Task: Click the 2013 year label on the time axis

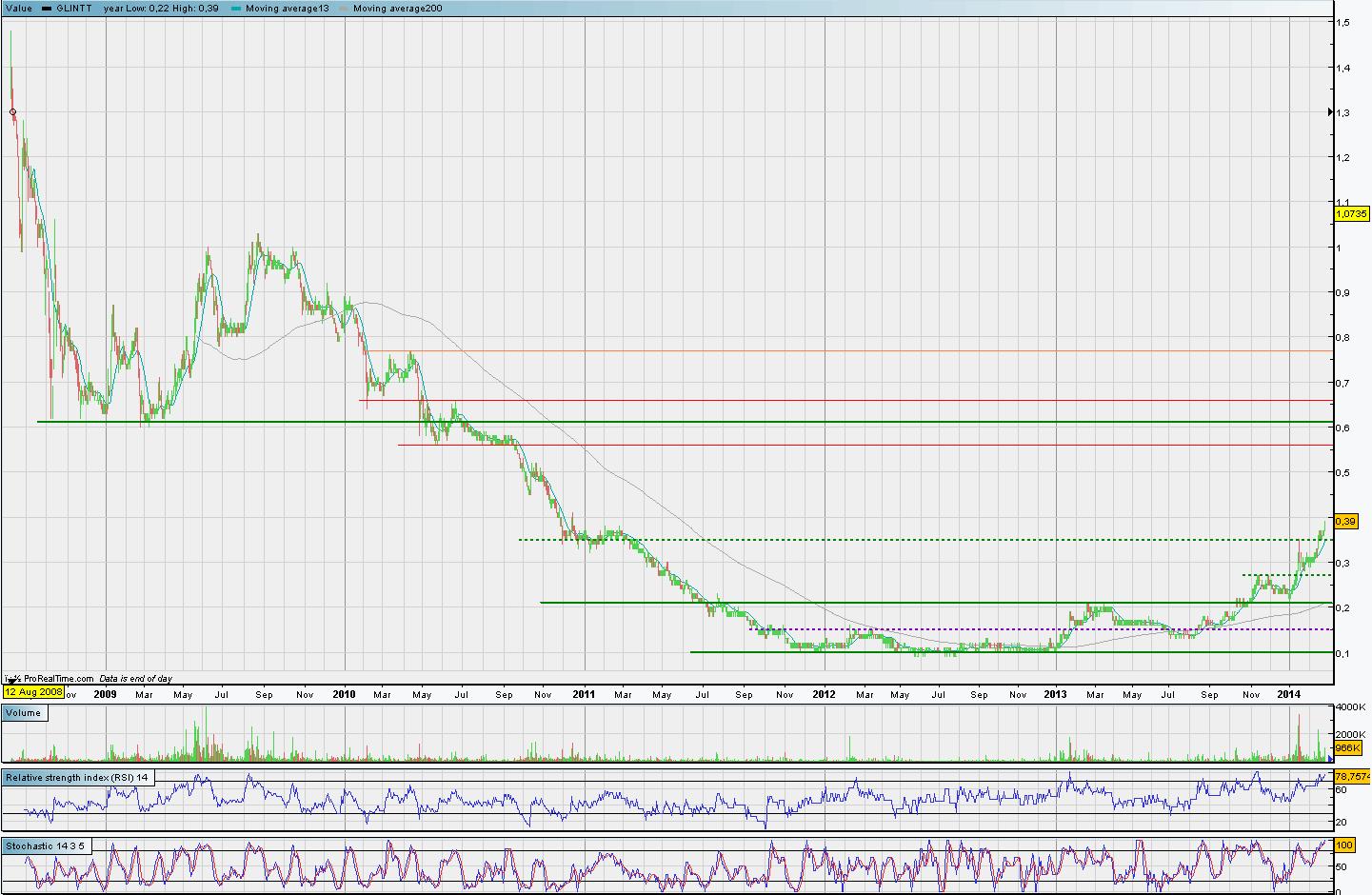Action: coord(1055,694)
